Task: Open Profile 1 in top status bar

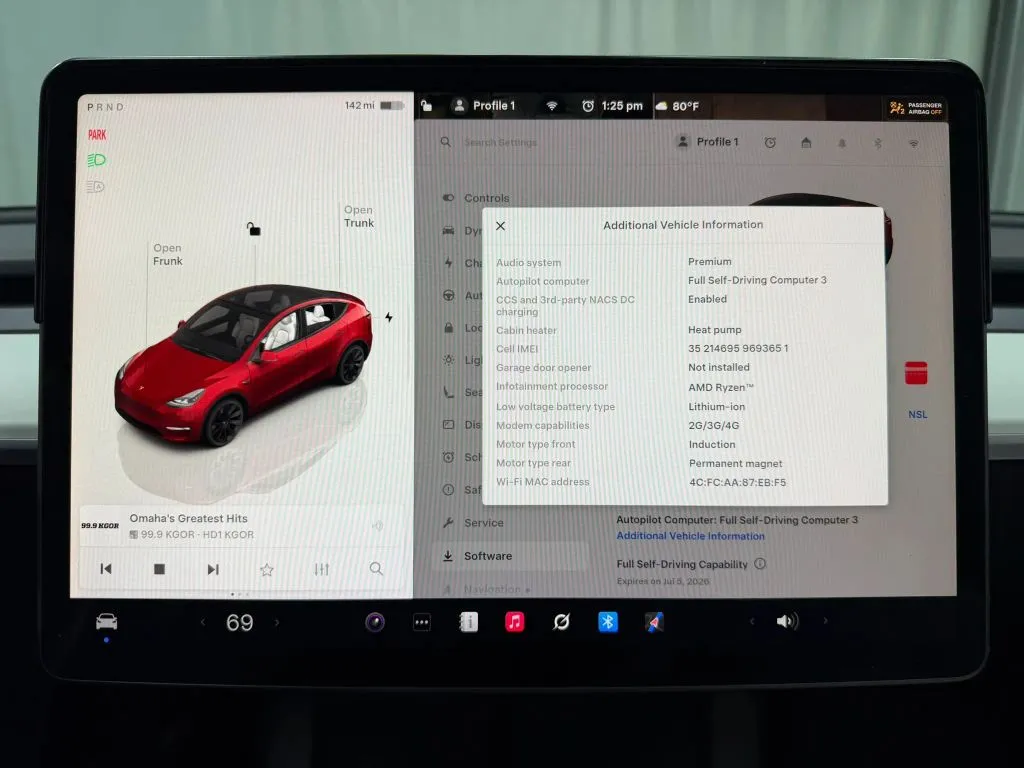Action: (x=485, y=106)
